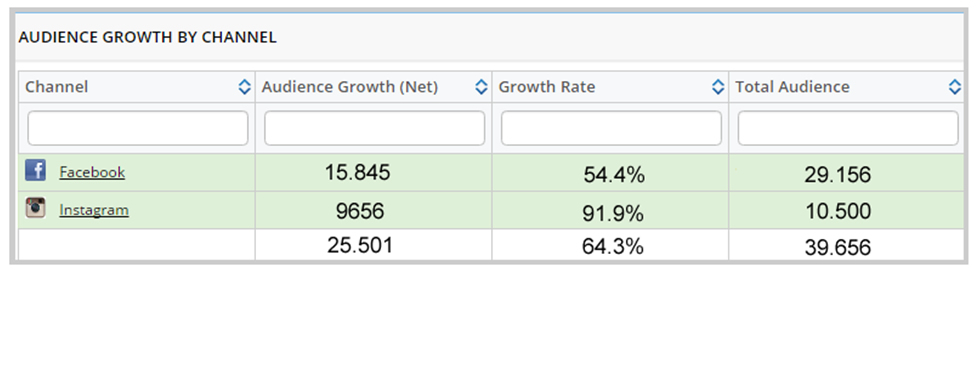Focus the Audience Growth filter input

[x=375, y=128]
